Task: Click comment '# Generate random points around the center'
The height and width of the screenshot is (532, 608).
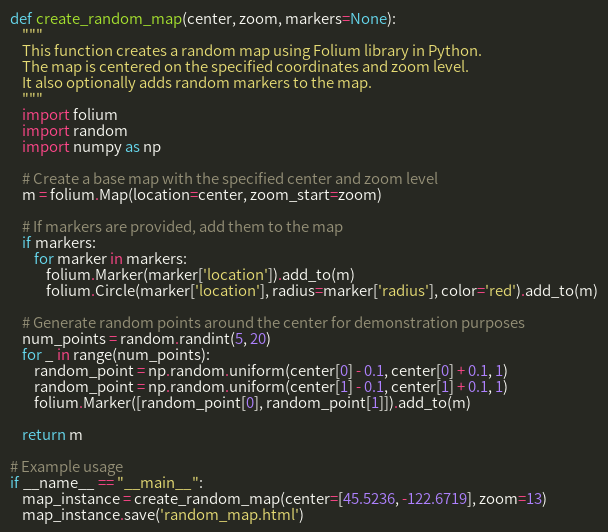Action: pyautogui.click(x=273, y=323)
